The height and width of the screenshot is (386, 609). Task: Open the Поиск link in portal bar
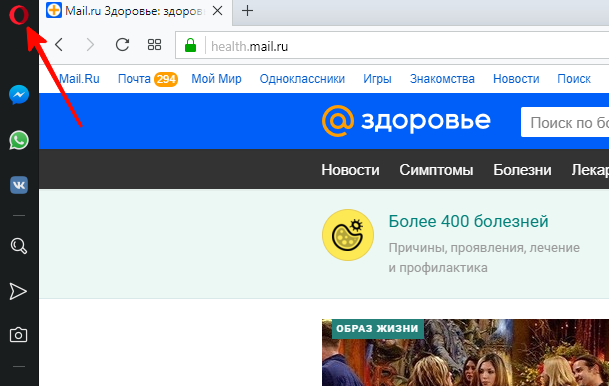(574, 79)
